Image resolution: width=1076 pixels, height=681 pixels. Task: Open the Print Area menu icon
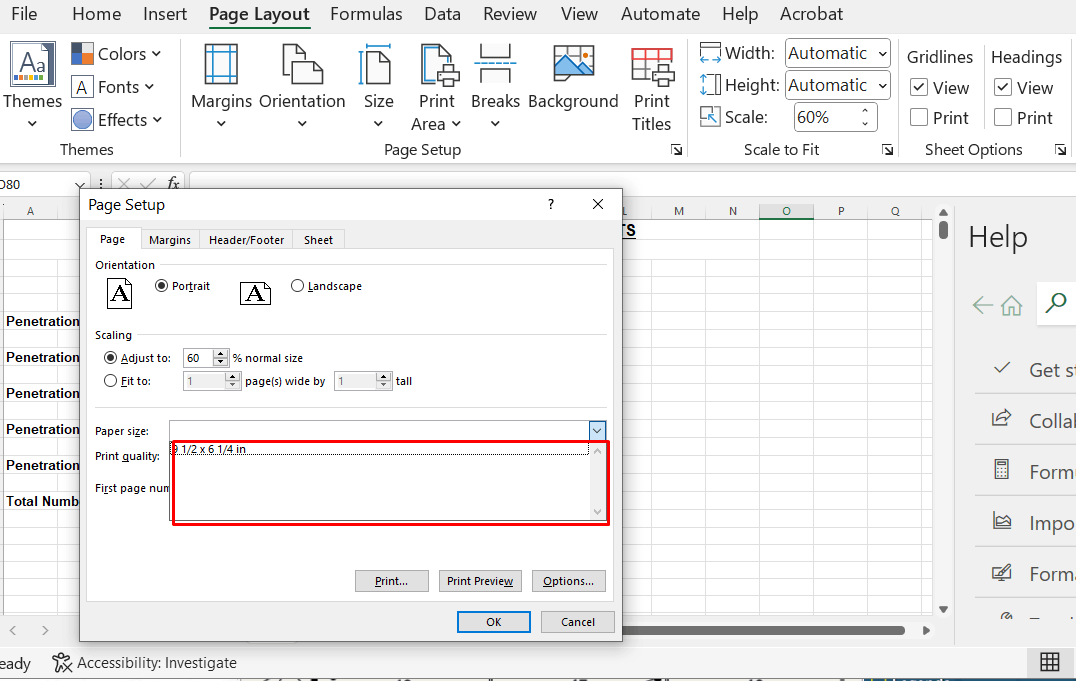click(x=438, y=65)
